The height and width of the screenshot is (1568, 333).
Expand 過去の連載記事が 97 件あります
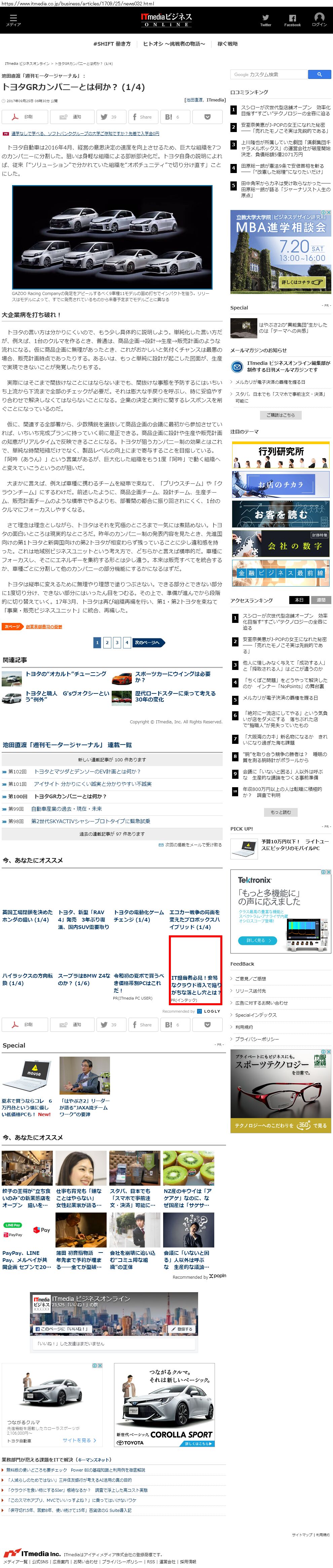(112, 833)
